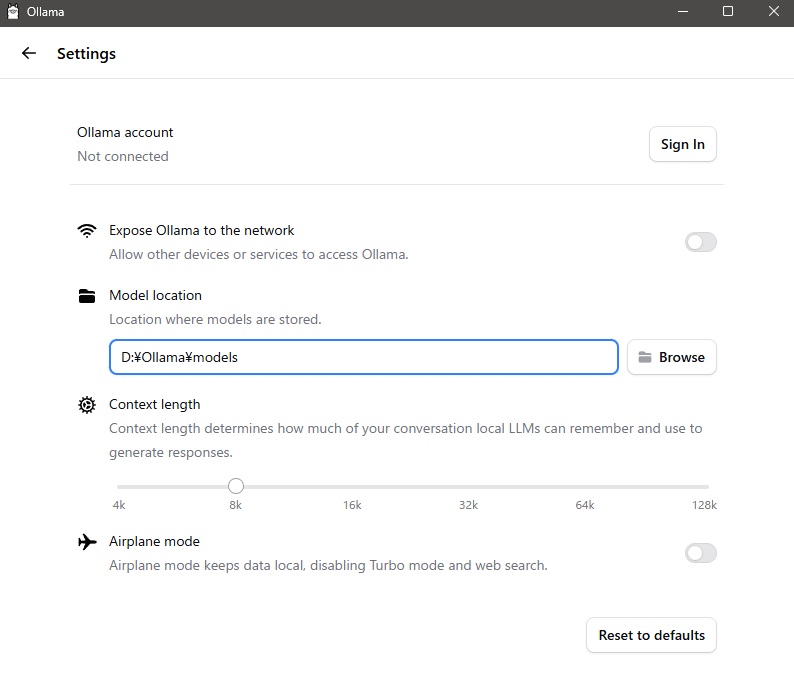Minimize the Ollama window
This screenshot has width=794, height=698.
click(x=683, y=12)
